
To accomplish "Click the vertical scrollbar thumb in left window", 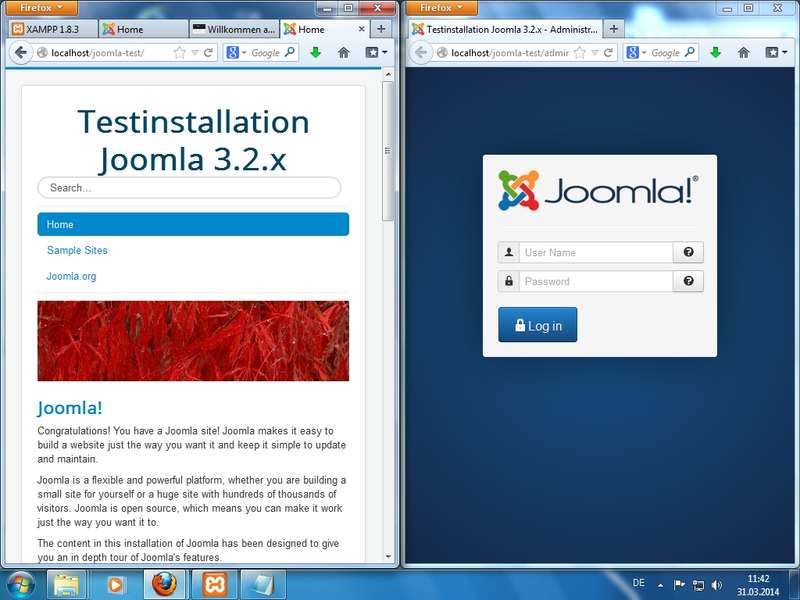I will [388, 151].
